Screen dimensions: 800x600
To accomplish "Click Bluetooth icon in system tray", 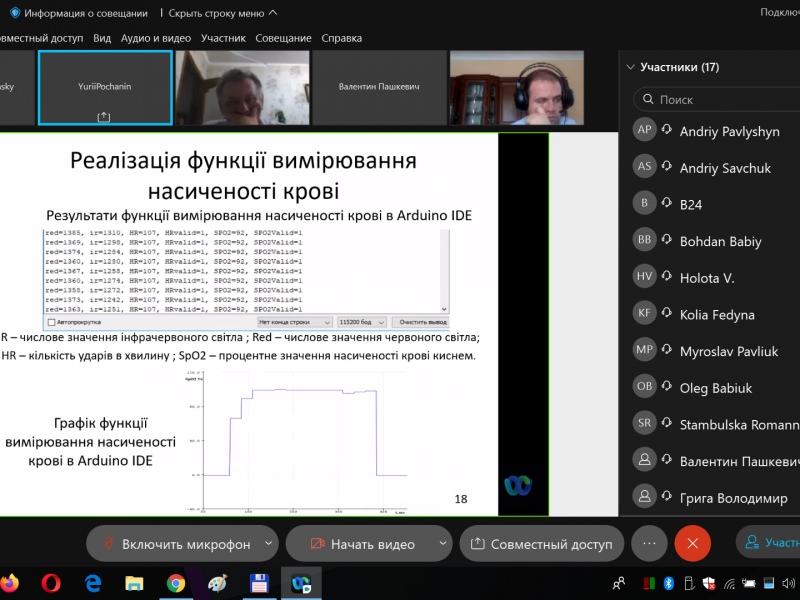I will pos(669,582).
